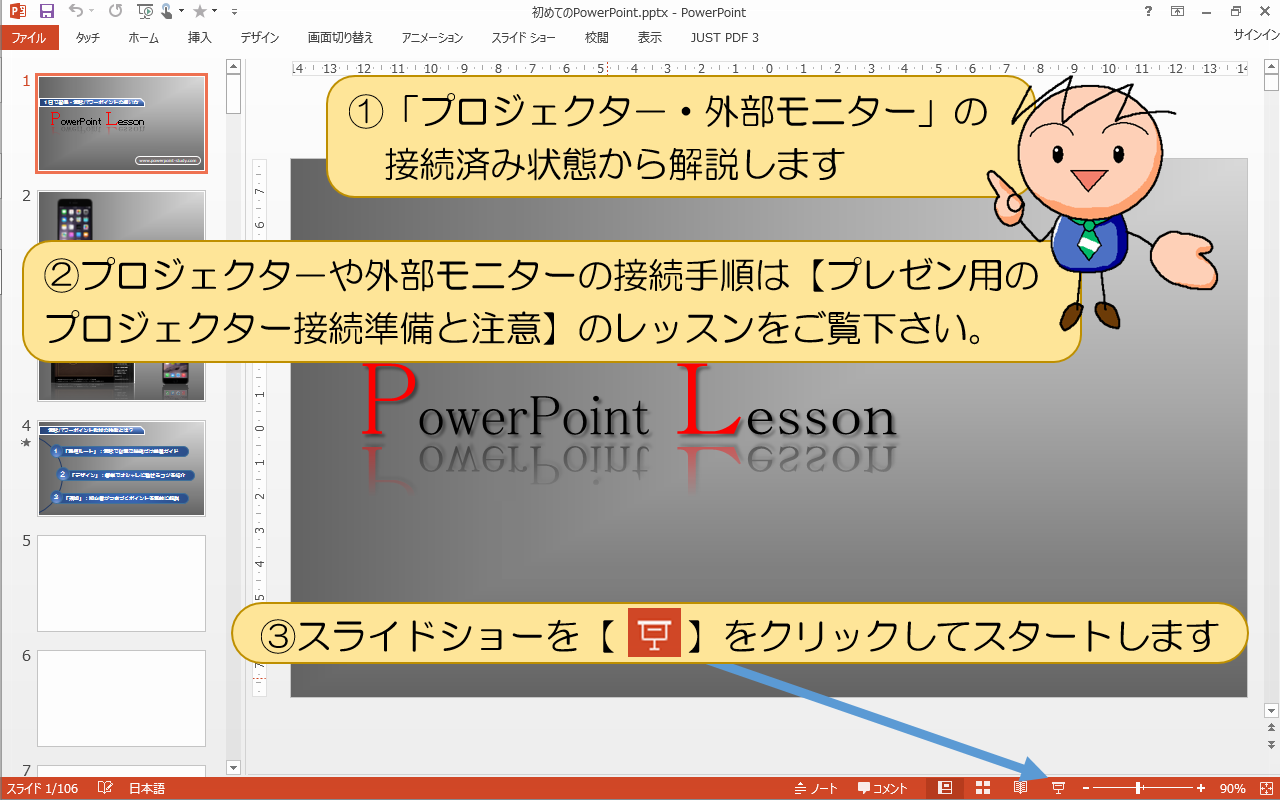Click the Save icon in quick access toolbar
The height and width of the screenshot is (800, 1280).
[x=46, y=12]
